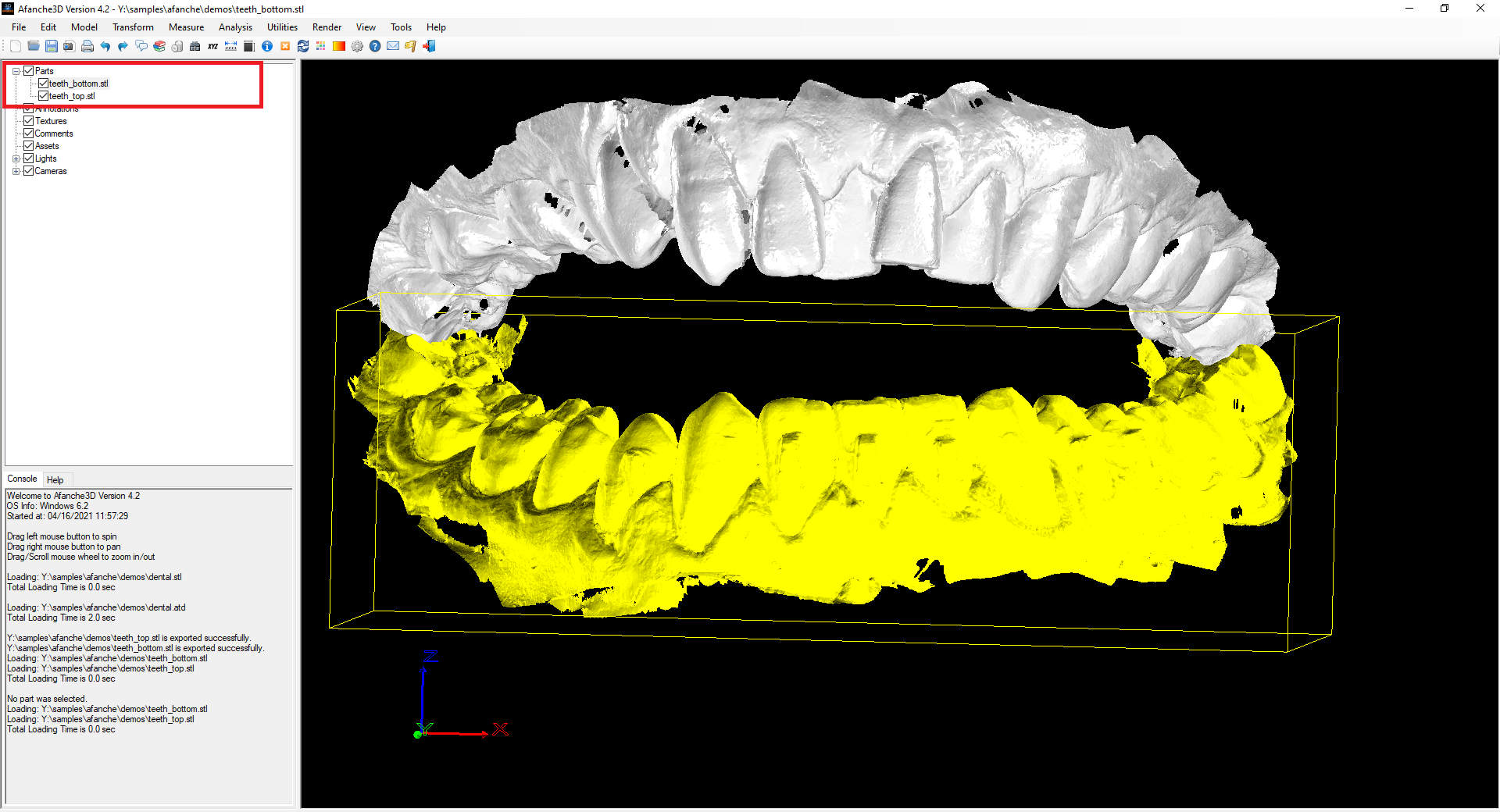
Task: Click the XYZ coordinates icon
Action: point(212,46)
